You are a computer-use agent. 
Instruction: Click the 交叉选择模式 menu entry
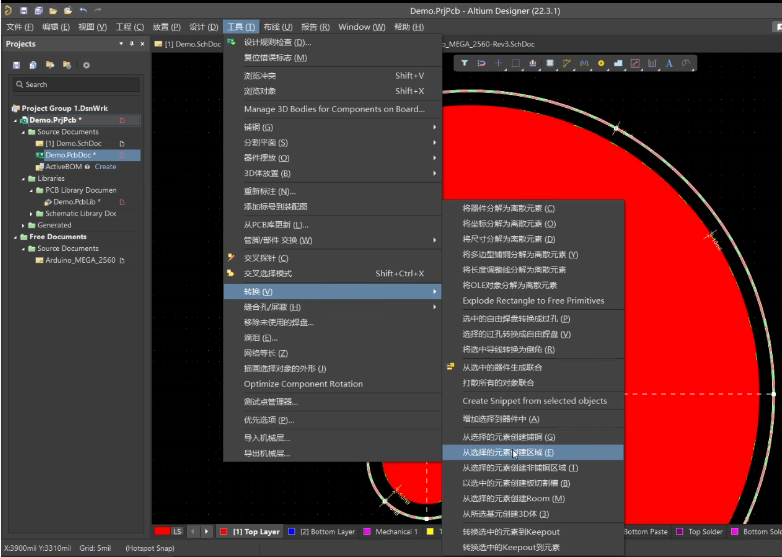tap(333, 274)
